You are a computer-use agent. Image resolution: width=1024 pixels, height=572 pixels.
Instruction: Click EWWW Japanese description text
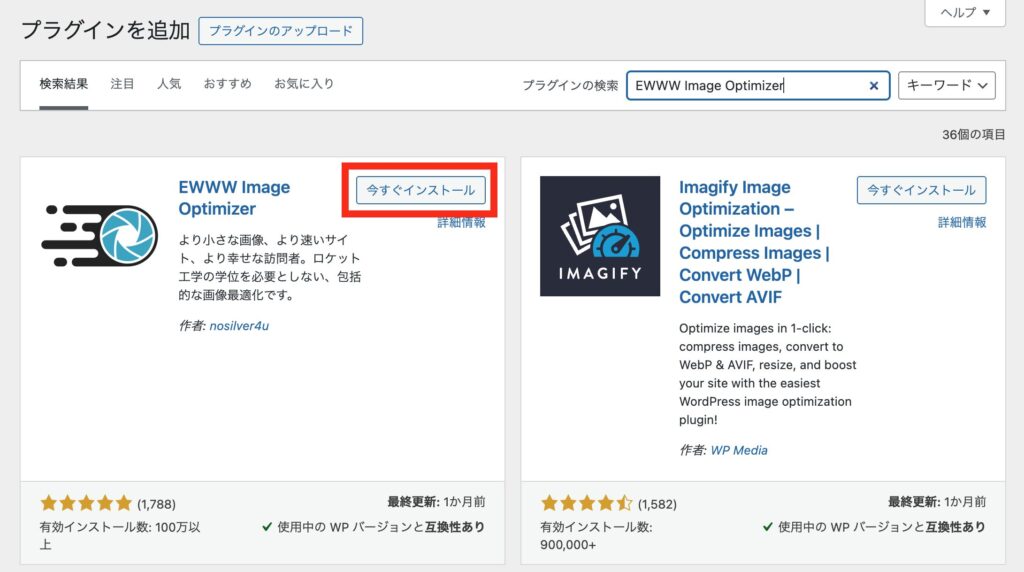click(270, 268)
